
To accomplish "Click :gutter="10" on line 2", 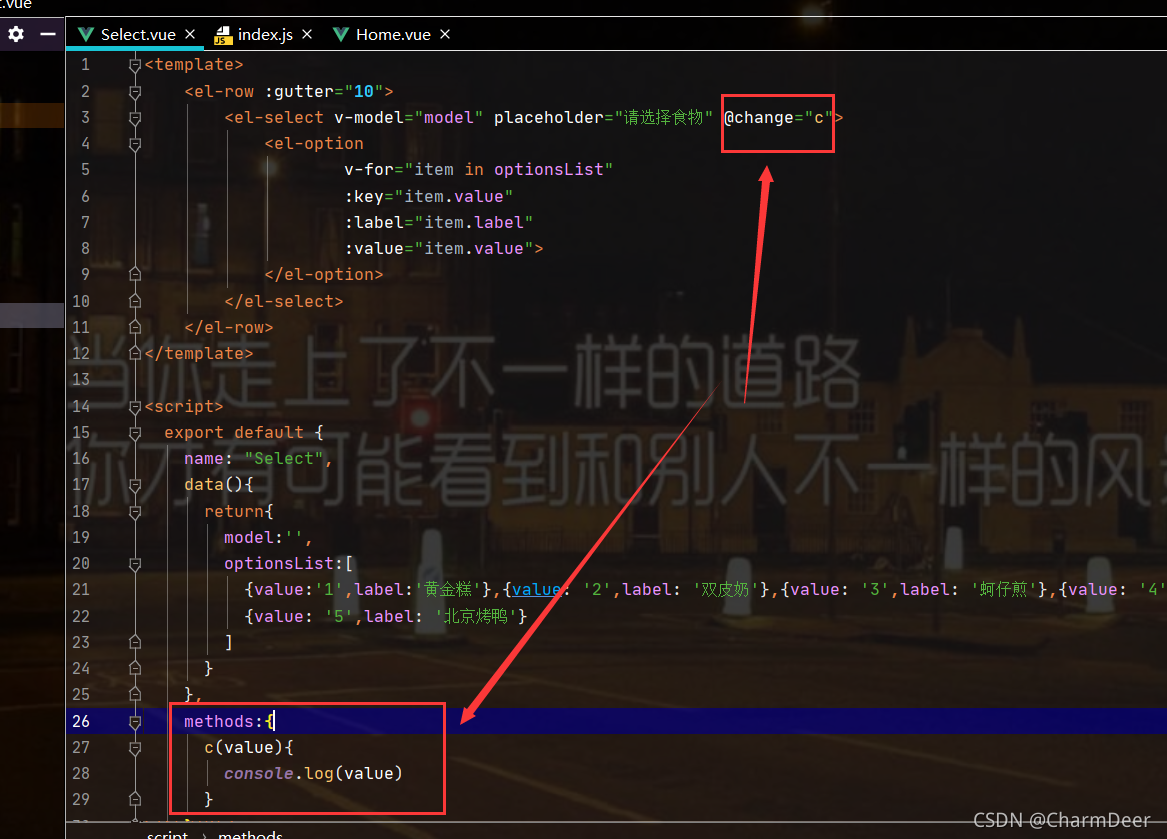I will (324, 92).
